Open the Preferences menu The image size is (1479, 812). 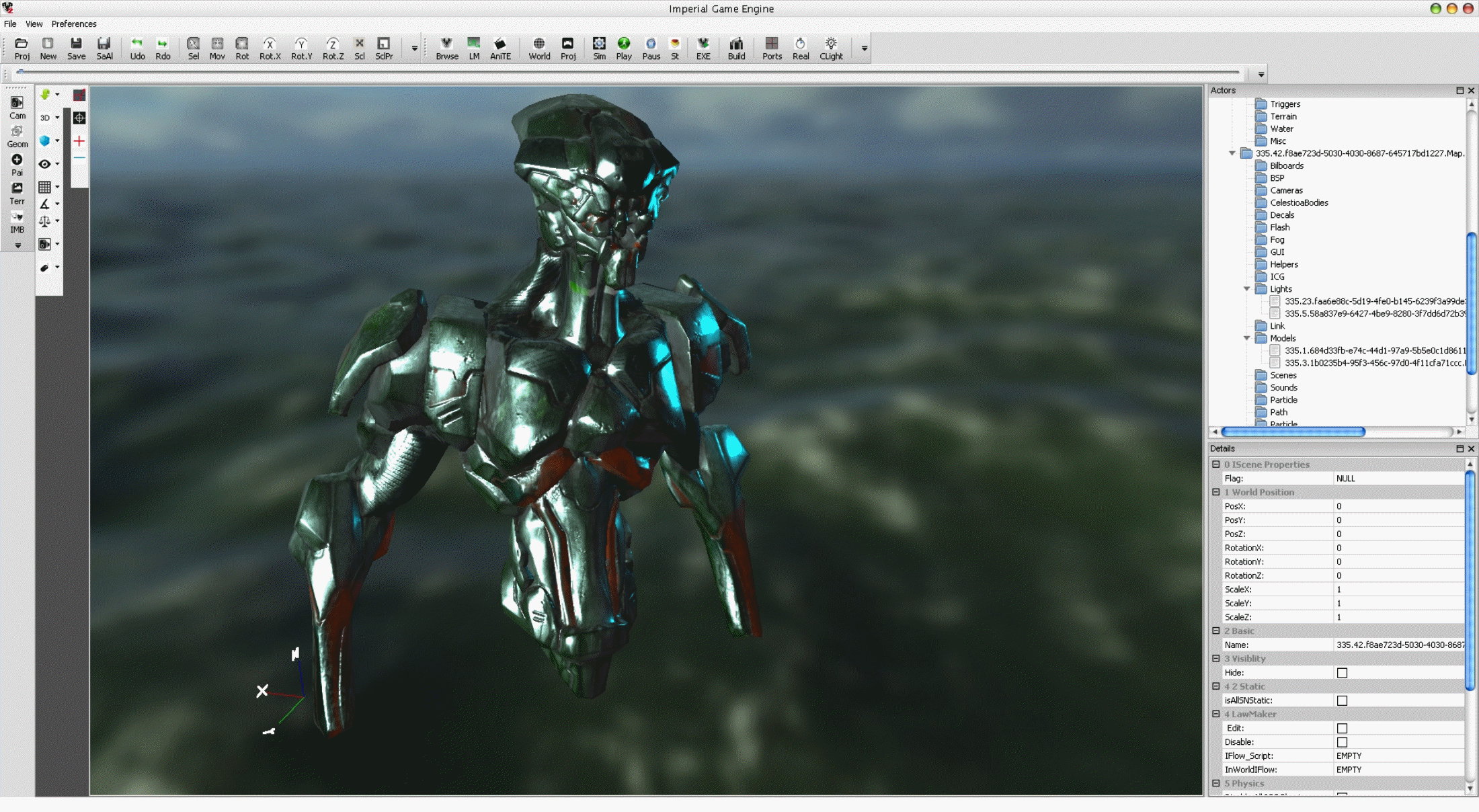point(74,24)
